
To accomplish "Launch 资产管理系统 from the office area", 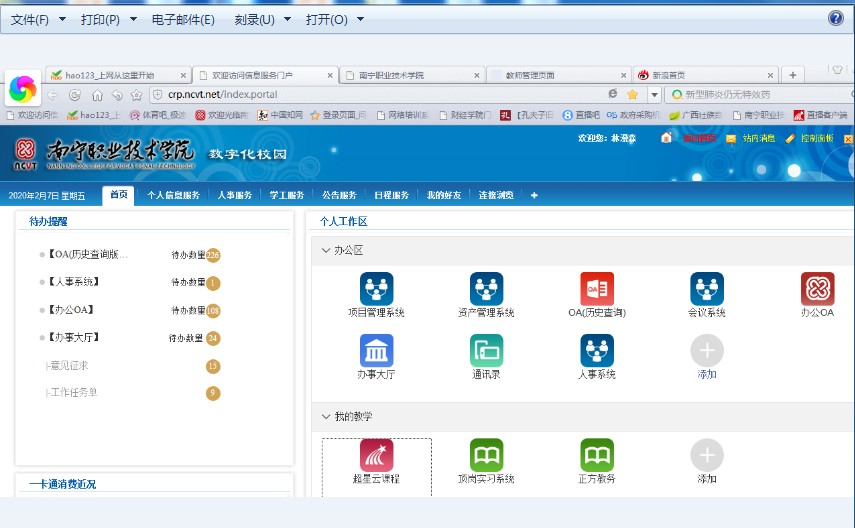I will 486,289.
